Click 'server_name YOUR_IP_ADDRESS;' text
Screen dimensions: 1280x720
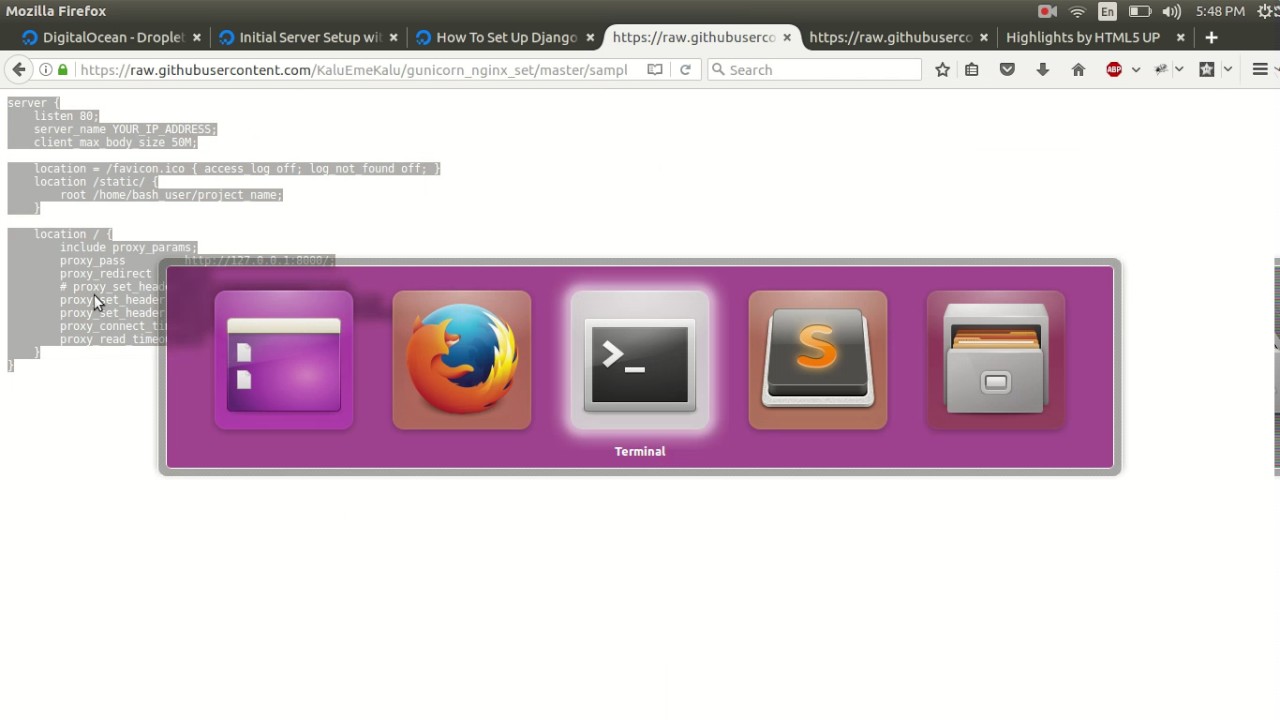point(125,129)
